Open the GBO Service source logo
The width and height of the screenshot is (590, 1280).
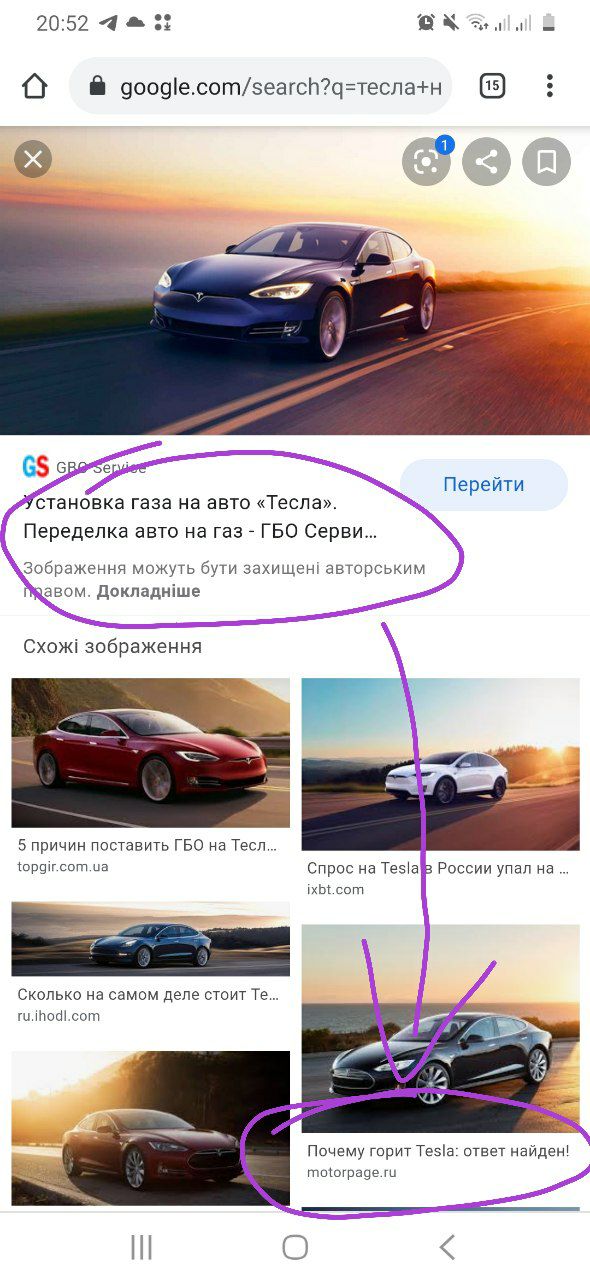point(36,466)
